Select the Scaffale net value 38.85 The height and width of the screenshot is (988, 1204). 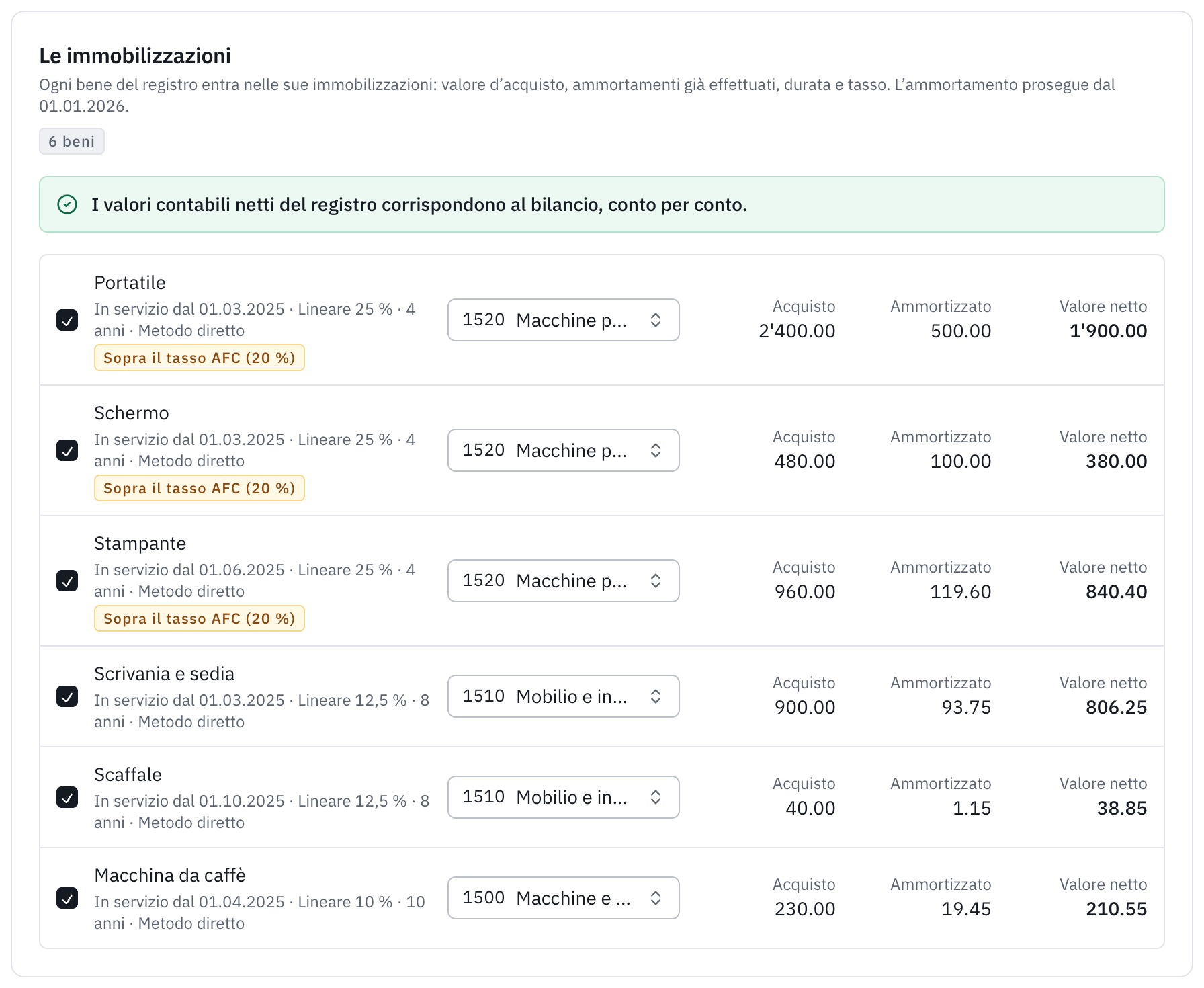[1122, 808]
